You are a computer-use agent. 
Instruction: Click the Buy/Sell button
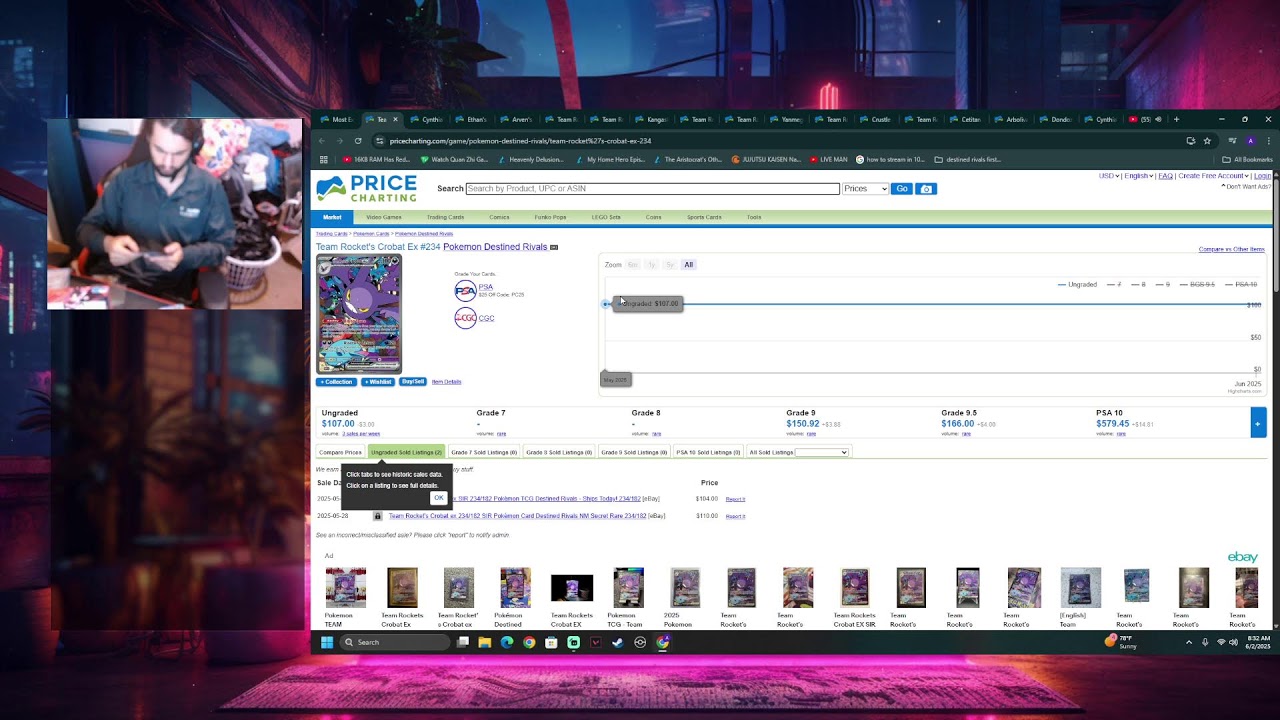click(413, 382)
